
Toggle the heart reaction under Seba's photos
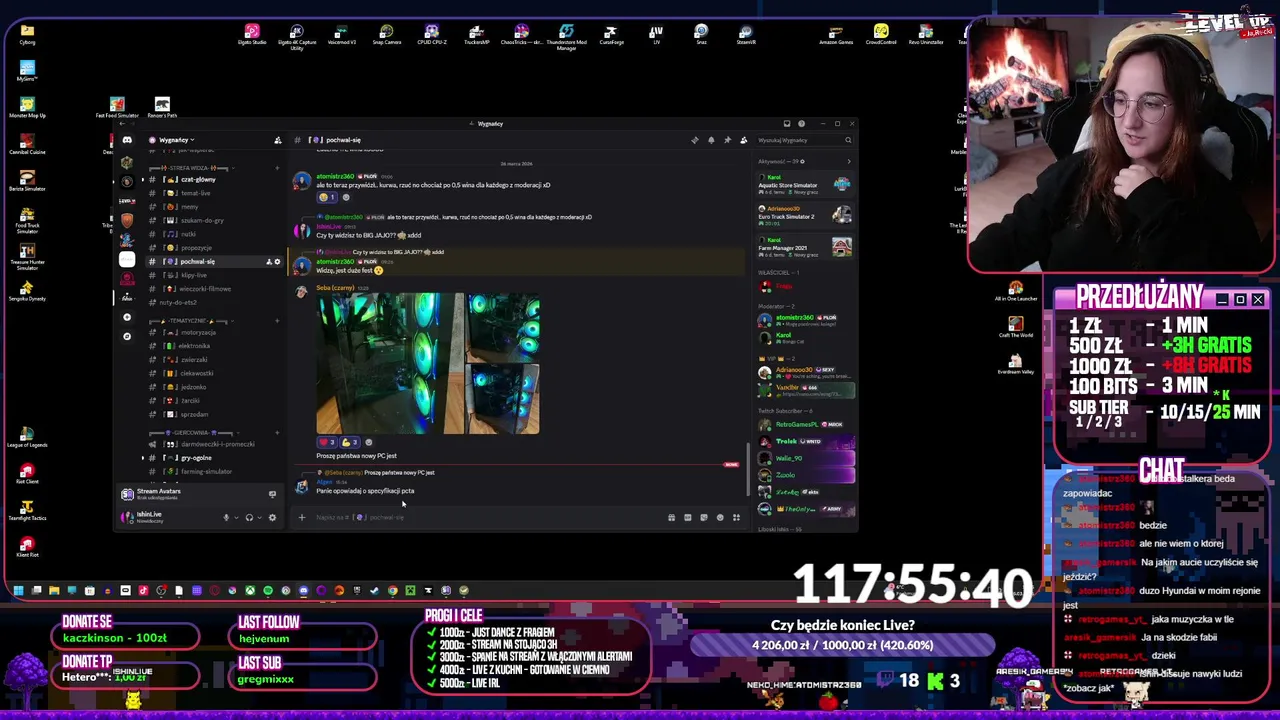click(x=327, y=442)
